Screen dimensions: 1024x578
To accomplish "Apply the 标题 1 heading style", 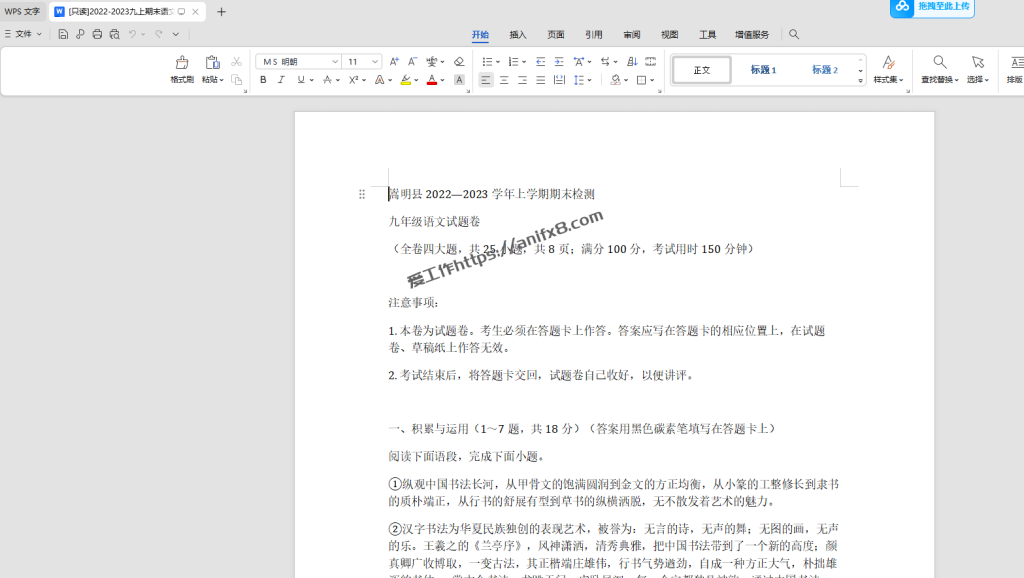I will pyautogui.click(x=763, y=70).
